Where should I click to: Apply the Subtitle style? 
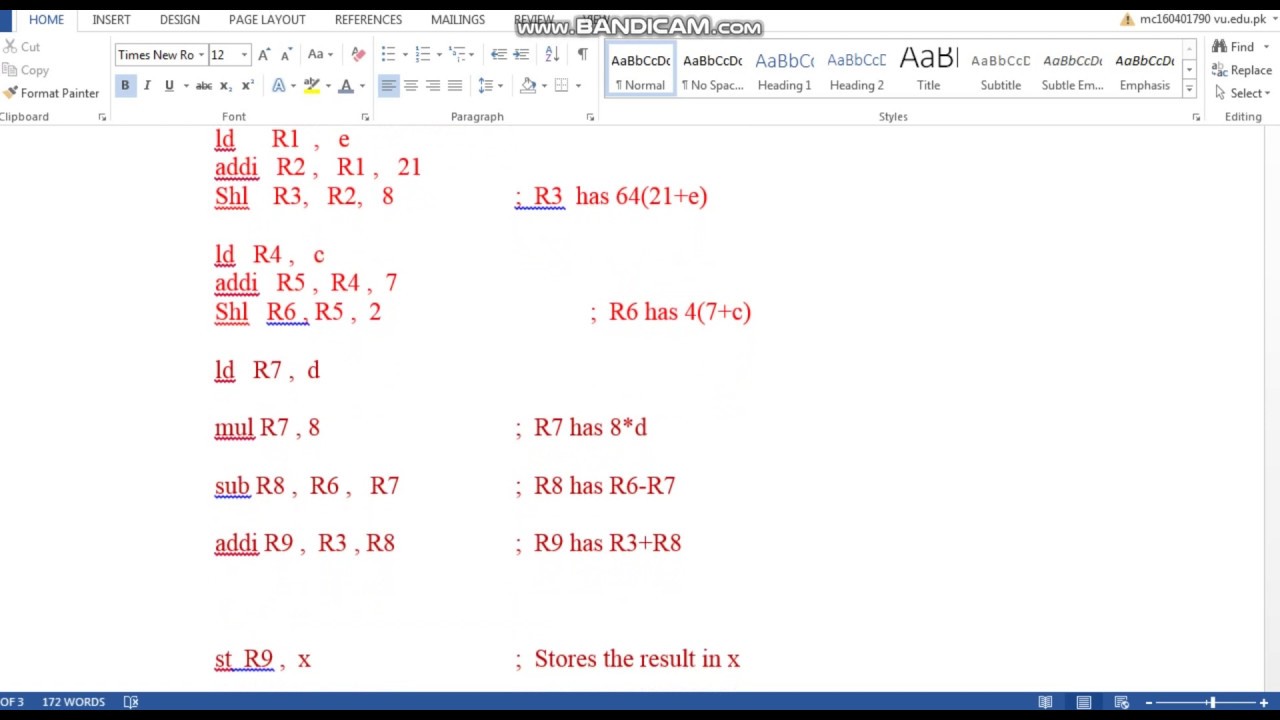coord(1000,70)
